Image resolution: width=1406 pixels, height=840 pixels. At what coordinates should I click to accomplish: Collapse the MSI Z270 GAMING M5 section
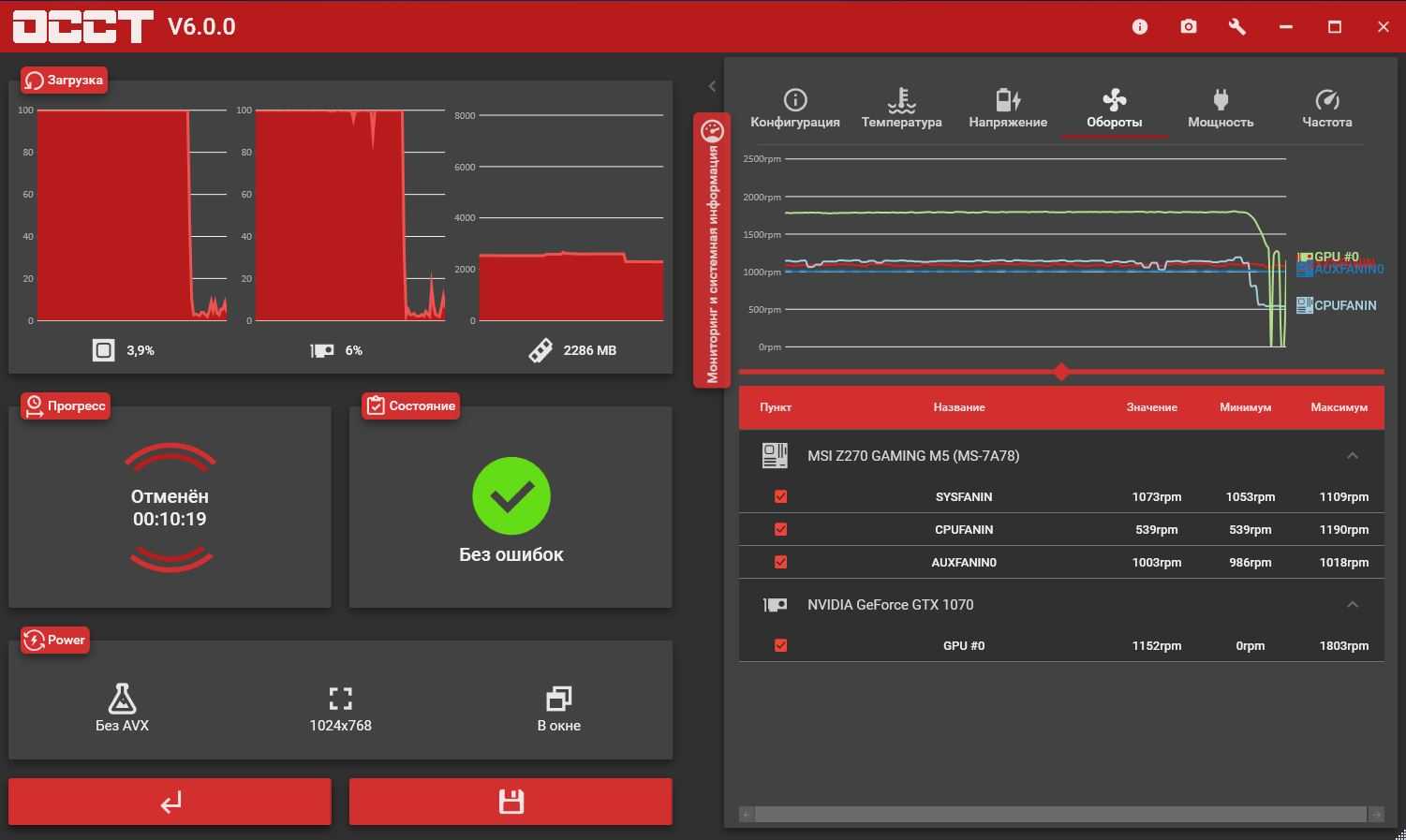coord(1352,456)
